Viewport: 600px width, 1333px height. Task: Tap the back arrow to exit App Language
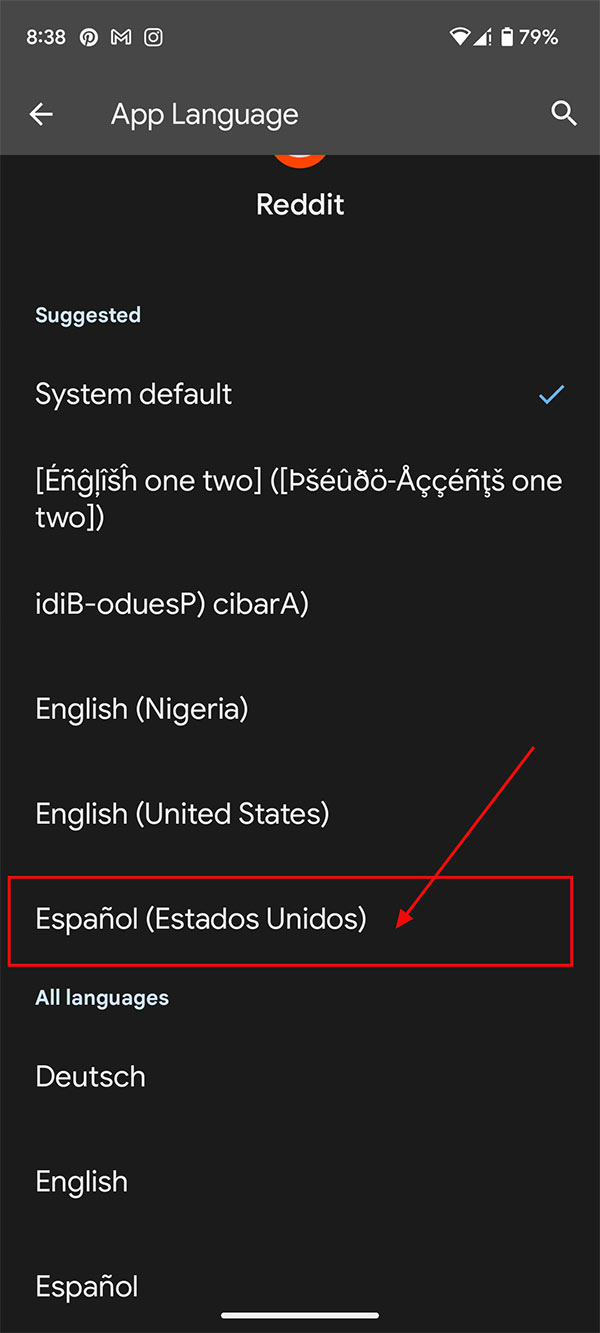tap(41, 114)
